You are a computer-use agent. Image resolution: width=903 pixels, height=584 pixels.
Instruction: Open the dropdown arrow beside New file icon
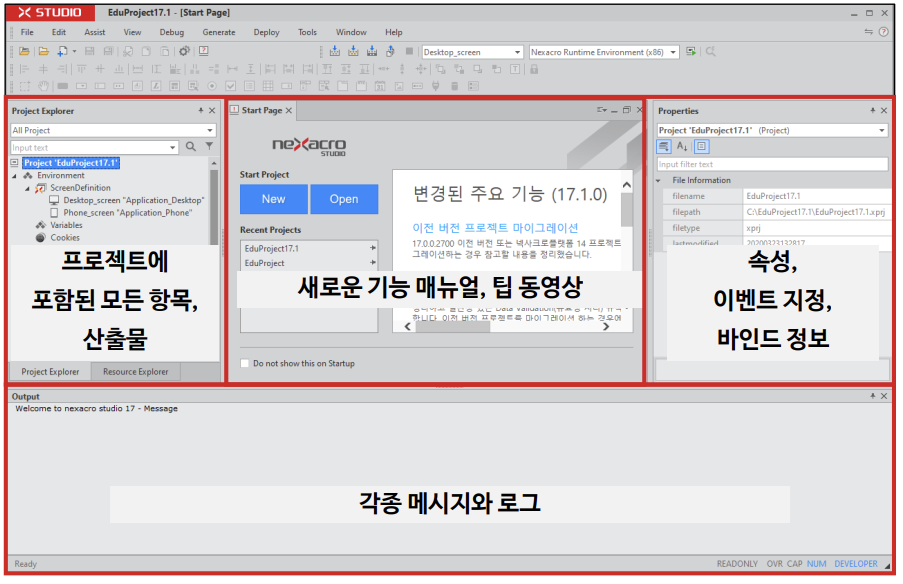[x=74, y=52]
